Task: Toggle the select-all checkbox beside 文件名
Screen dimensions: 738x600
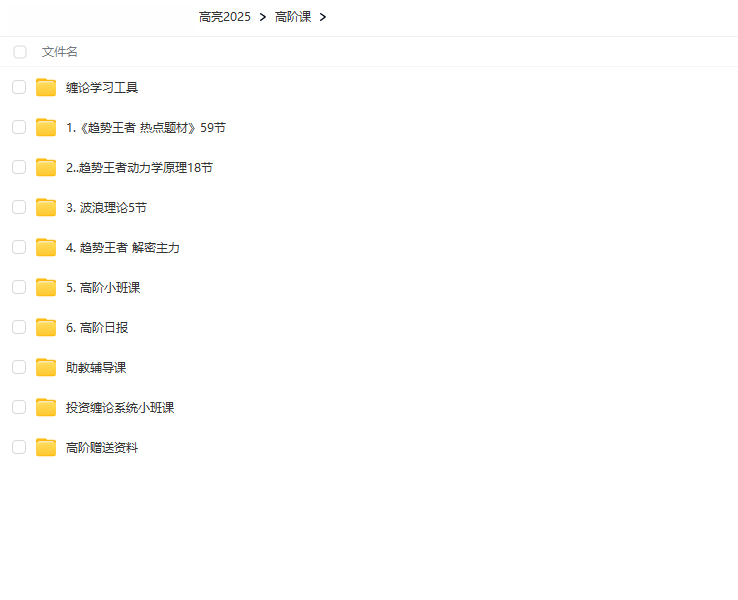Action: (x=20, y=52)
